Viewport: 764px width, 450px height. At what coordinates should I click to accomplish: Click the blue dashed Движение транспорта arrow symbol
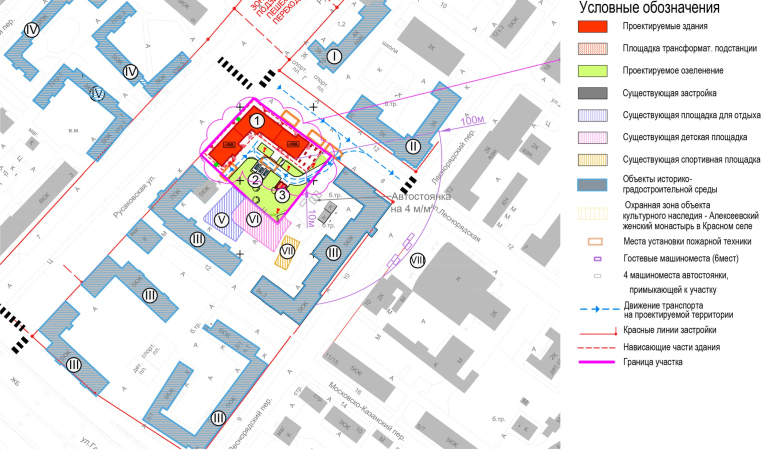click(x=598, y=309)
